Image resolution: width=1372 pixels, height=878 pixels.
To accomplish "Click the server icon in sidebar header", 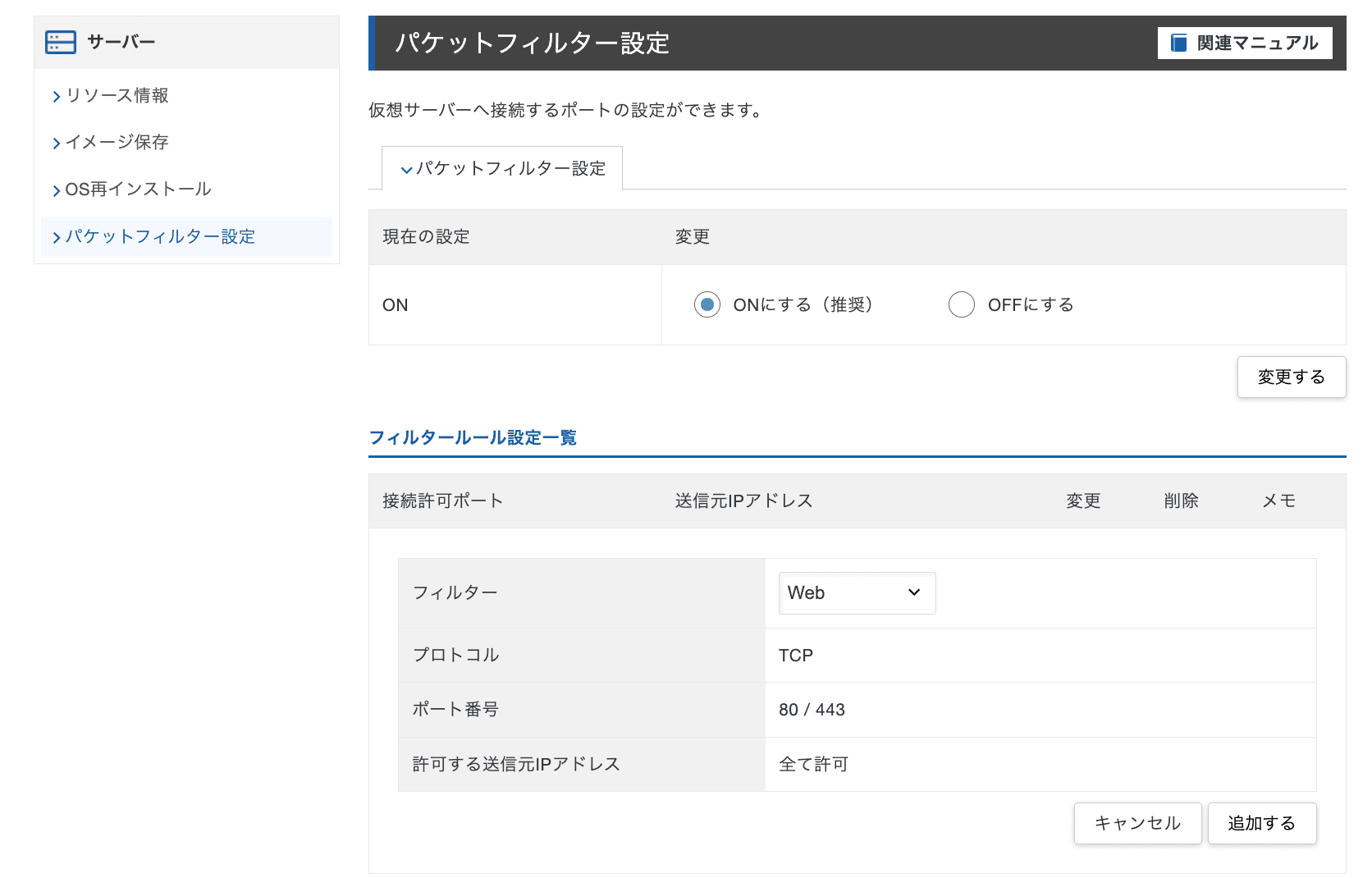I will (61, 42).
